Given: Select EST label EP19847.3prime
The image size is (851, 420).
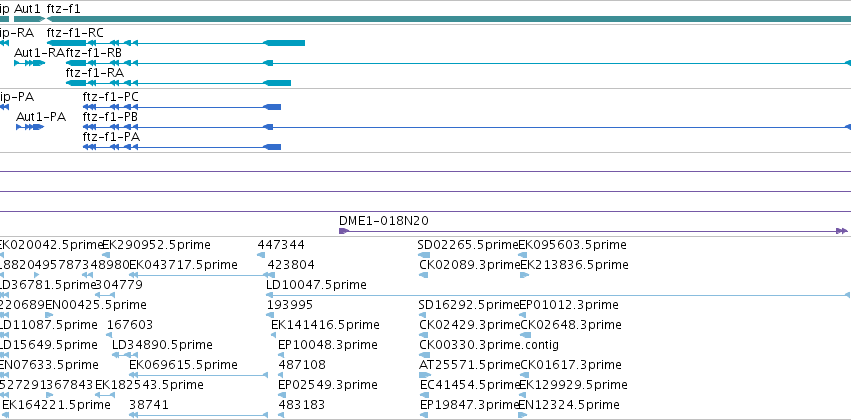Looking at the screenshot, I should tap(470, 406).
